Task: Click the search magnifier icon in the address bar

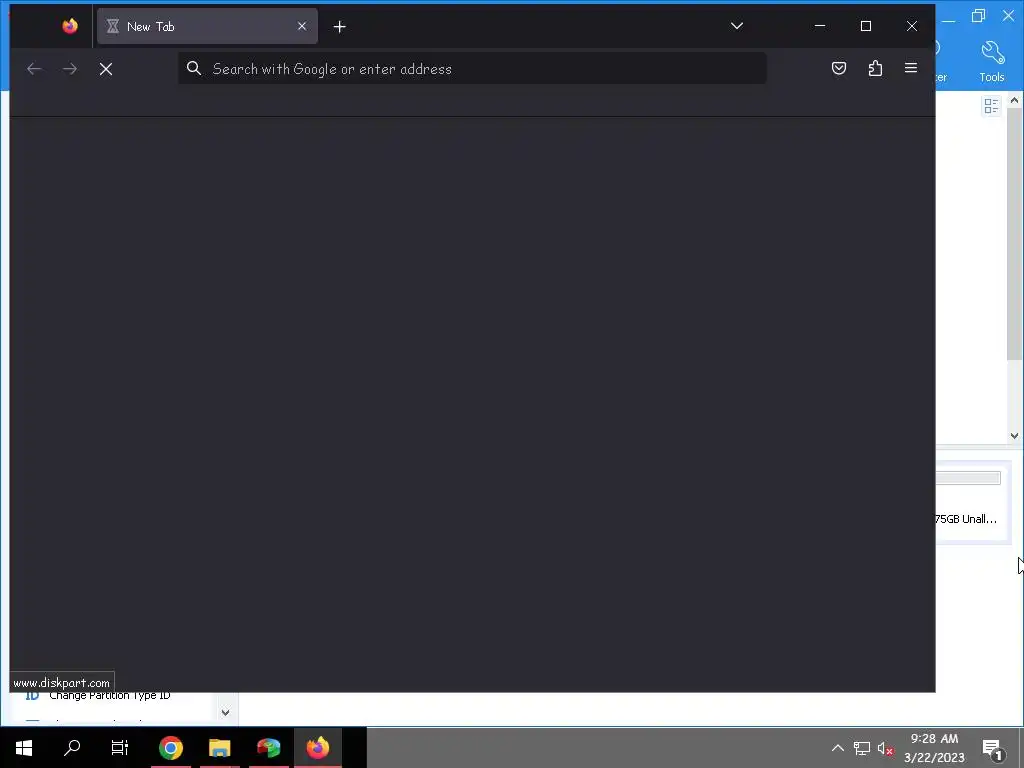Action: (x=194, y=68)
